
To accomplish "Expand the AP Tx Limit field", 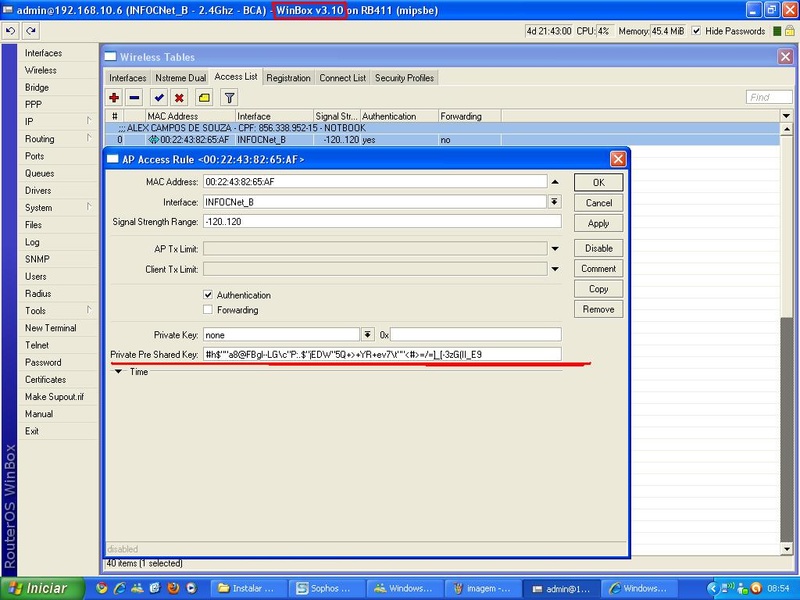I will (x=555, y=249).
